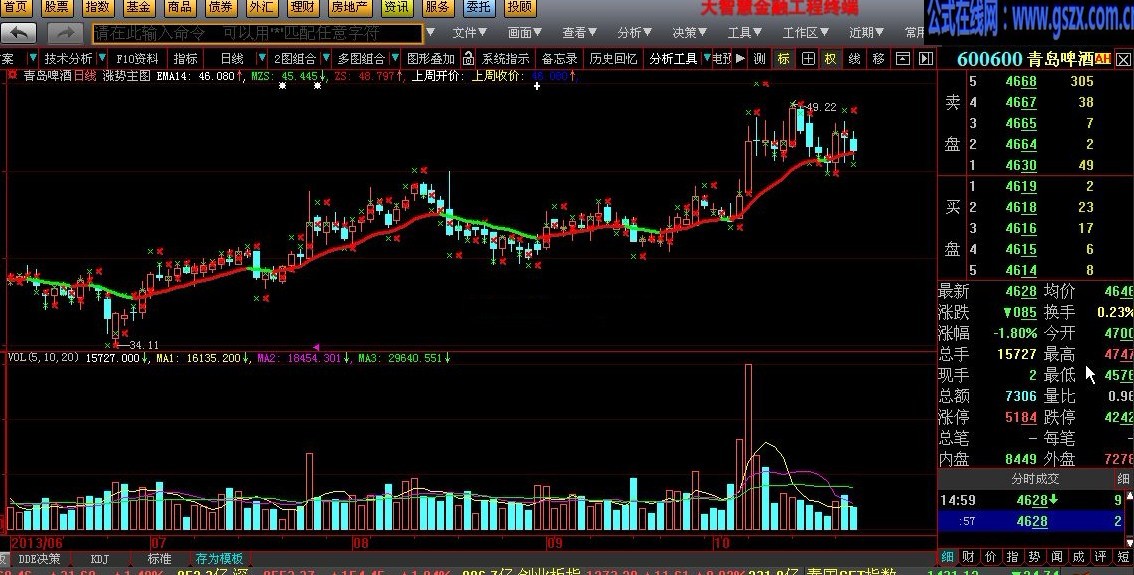Open the 分析 menu

point(634,33)
